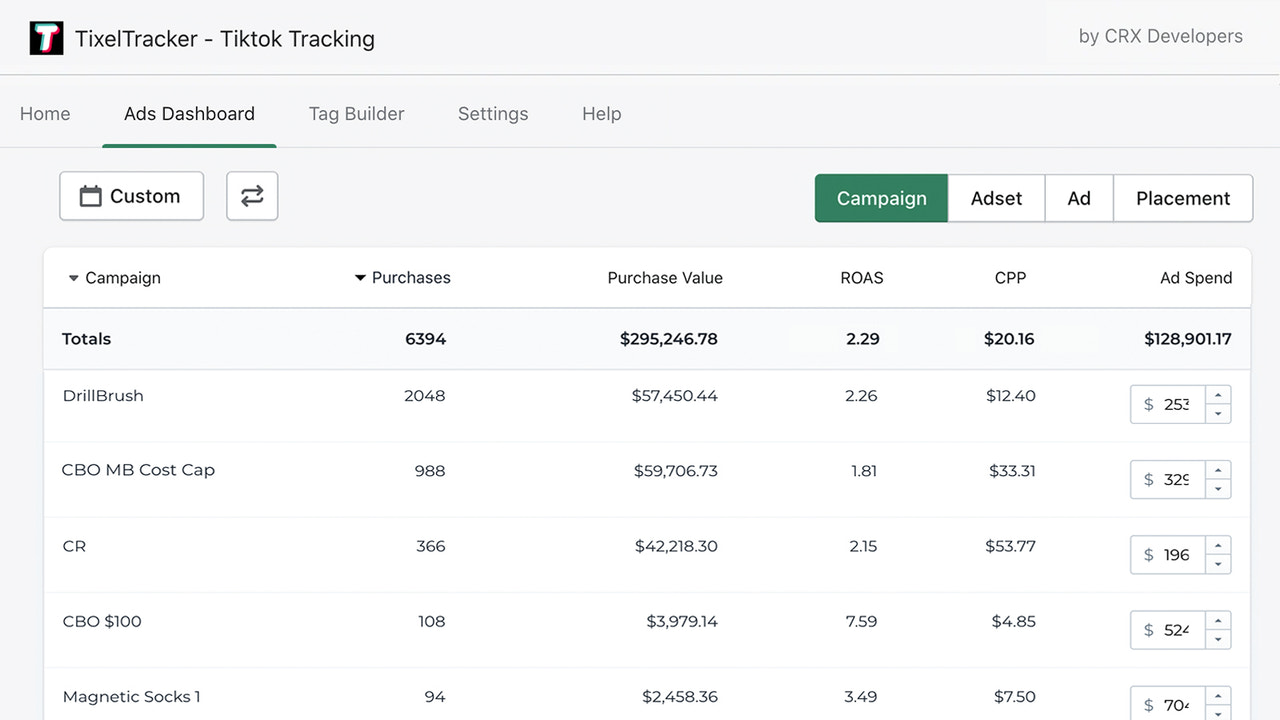1280x720 pixels.
Task: View the Placement breakdown
Action: 1183,198
